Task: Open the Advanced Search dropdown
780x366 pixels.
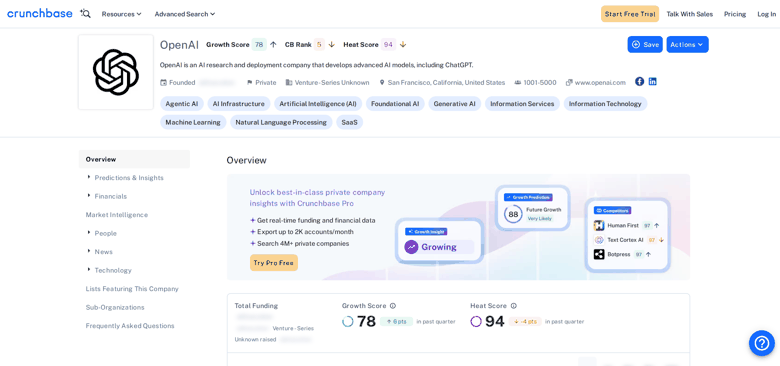Action: point(185,14)
